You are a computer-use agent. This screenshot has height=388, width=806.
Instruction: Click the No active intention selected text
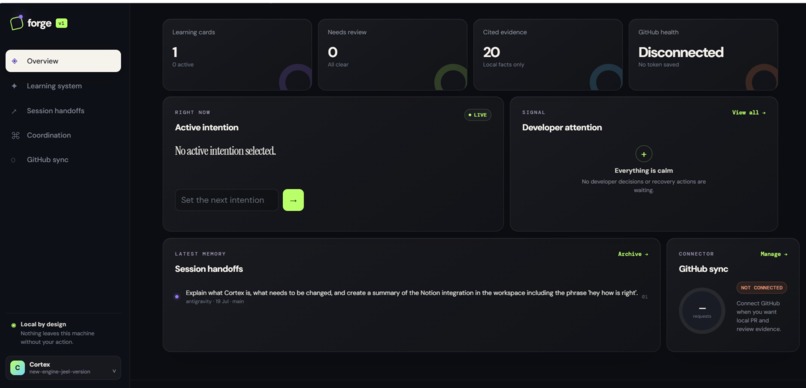225,151
